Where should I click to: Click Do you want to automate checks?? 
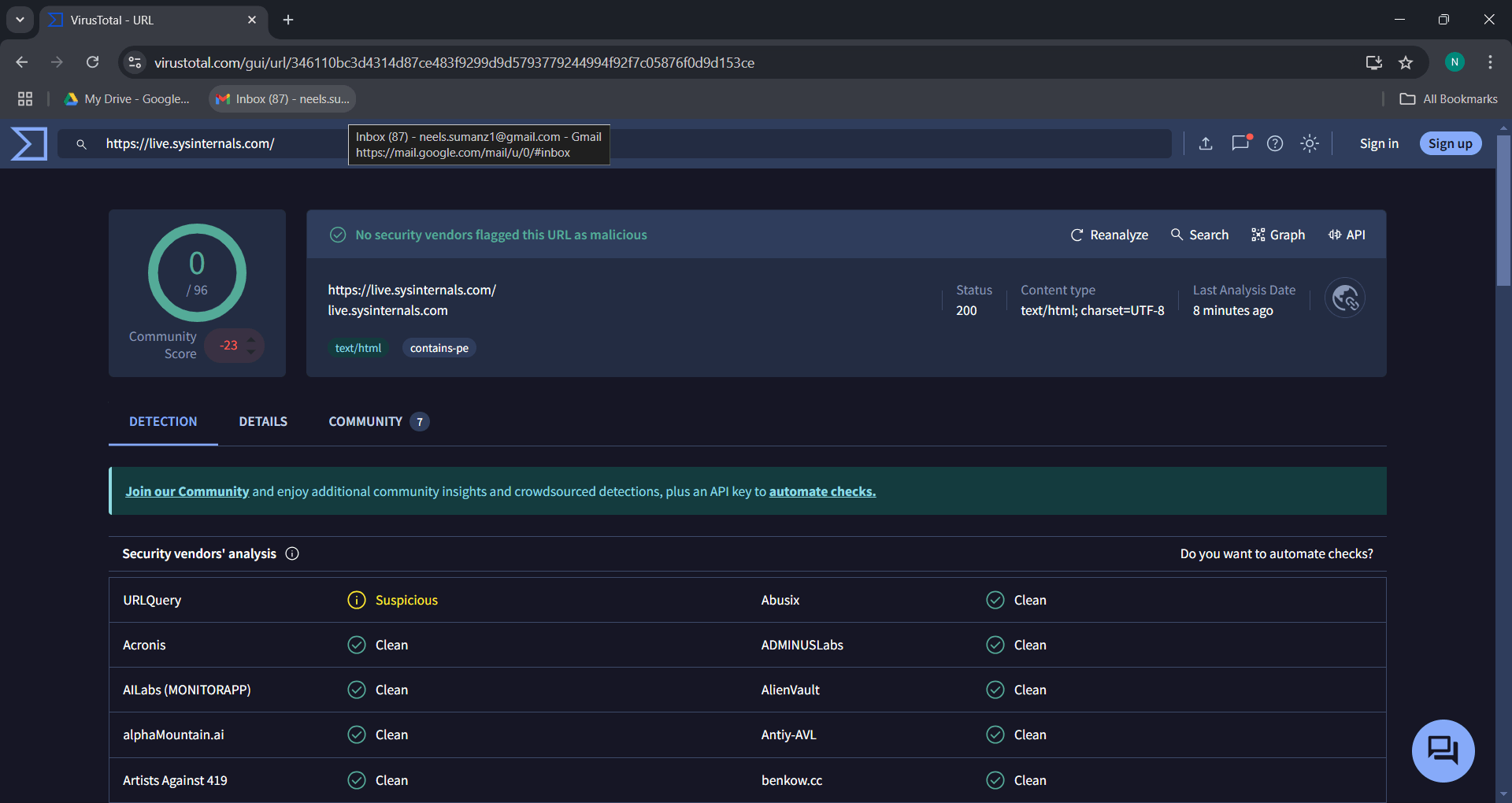1277,553
